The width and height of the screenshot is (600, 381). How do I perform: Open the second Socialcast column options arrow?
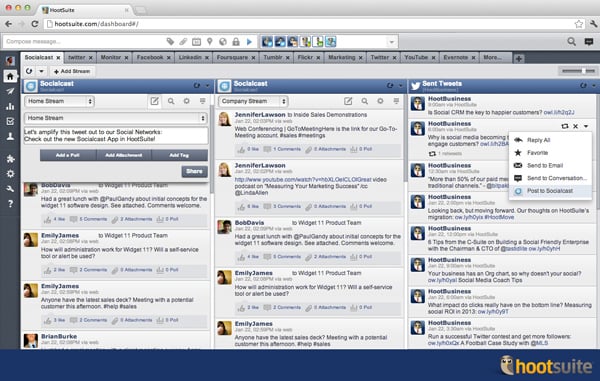pyautogui.click(x=401, y=86)
